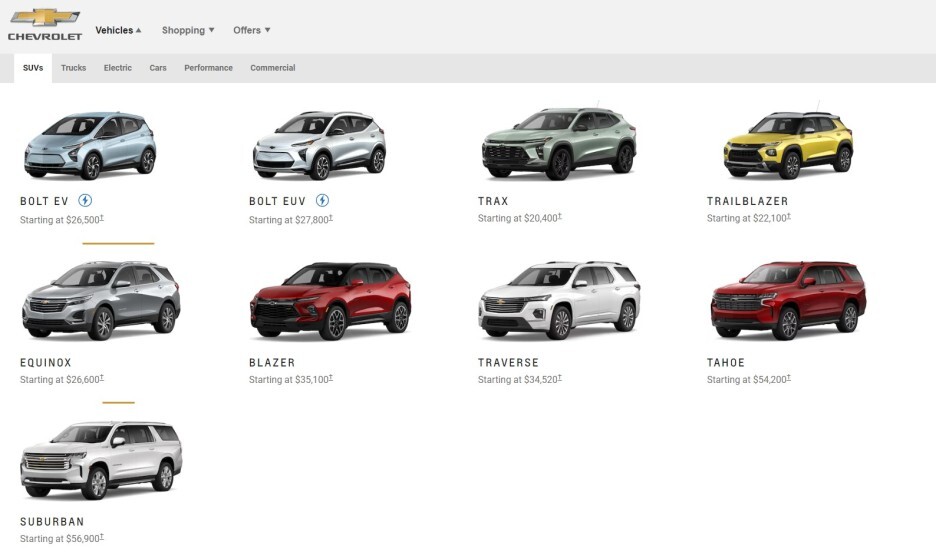Click the Starting at $22,100 price text
936x555 pixels.
[749, 218]
